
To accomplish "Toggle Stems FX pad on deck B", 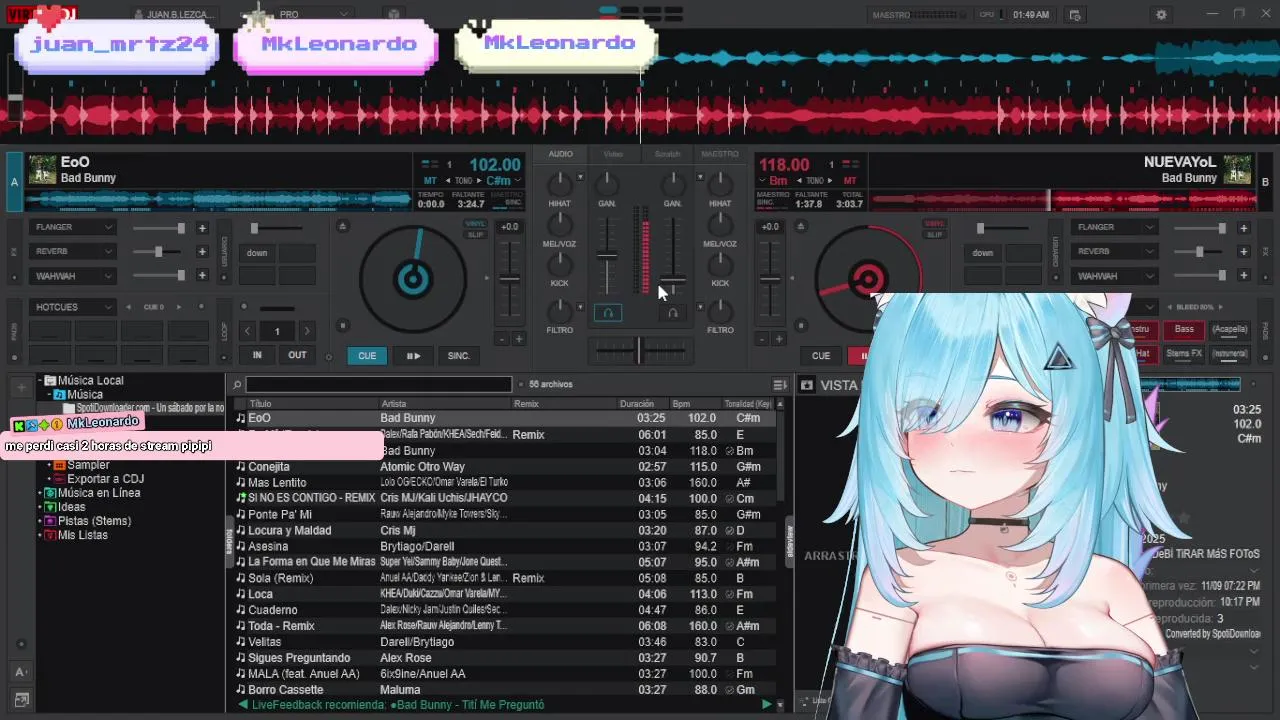I will coord(1184,353).
